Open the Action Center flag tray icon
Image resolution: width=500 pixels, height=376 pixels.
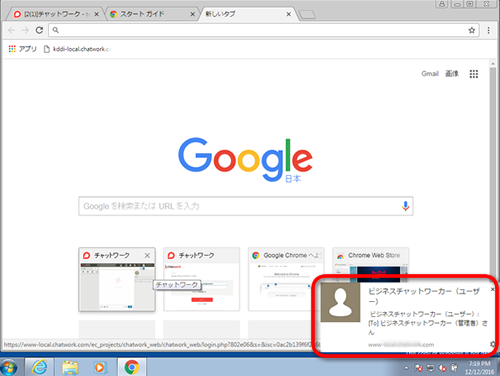(418, 368)
